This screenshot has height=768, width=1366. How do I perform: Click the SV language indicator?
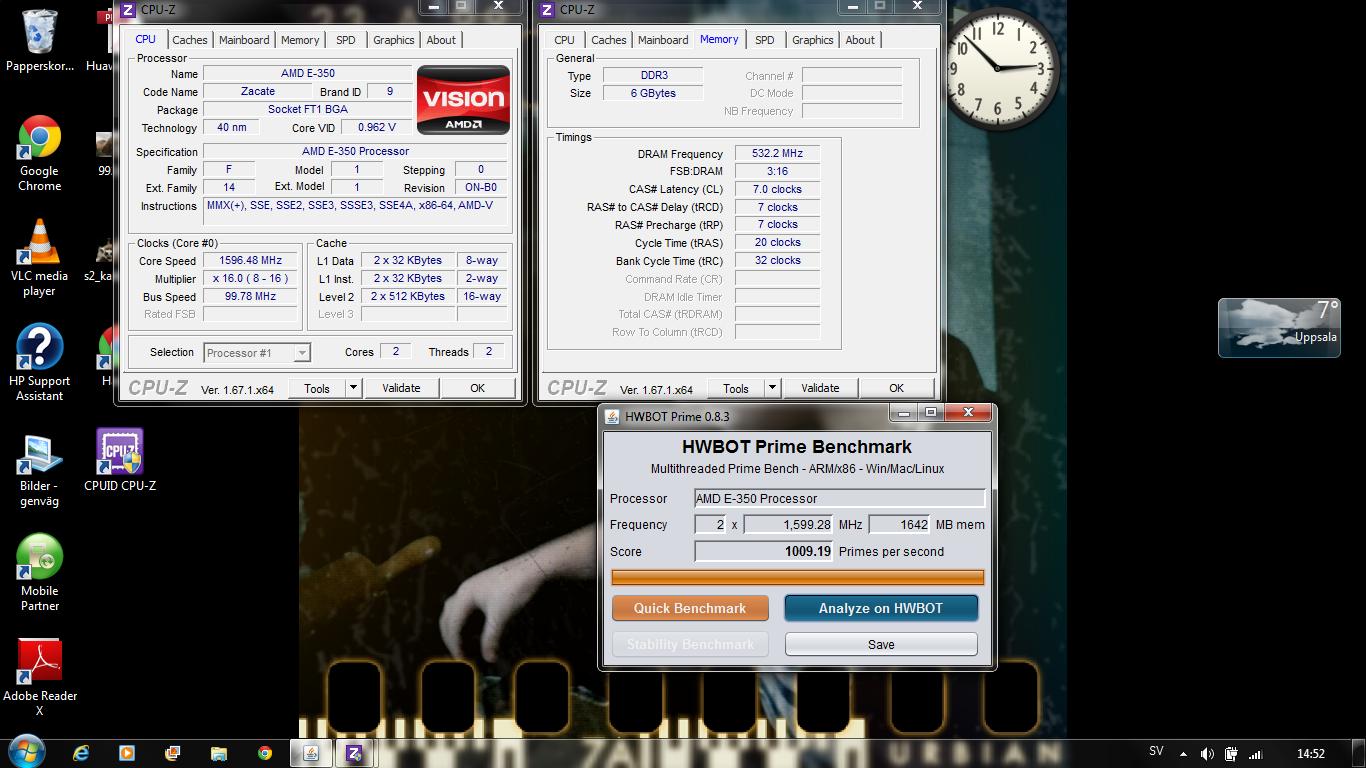click(x=1156, y=752)
